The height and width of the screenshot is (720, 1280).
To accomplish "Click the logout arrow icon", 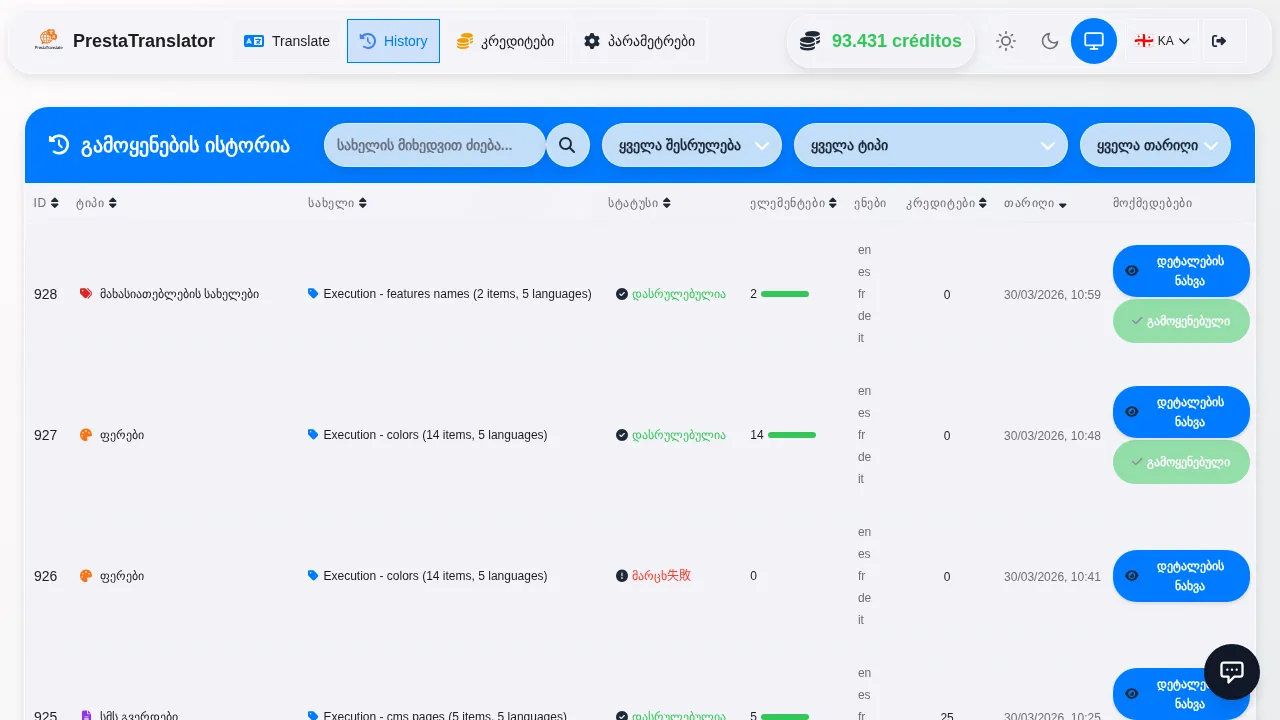I will (1218, 41).
